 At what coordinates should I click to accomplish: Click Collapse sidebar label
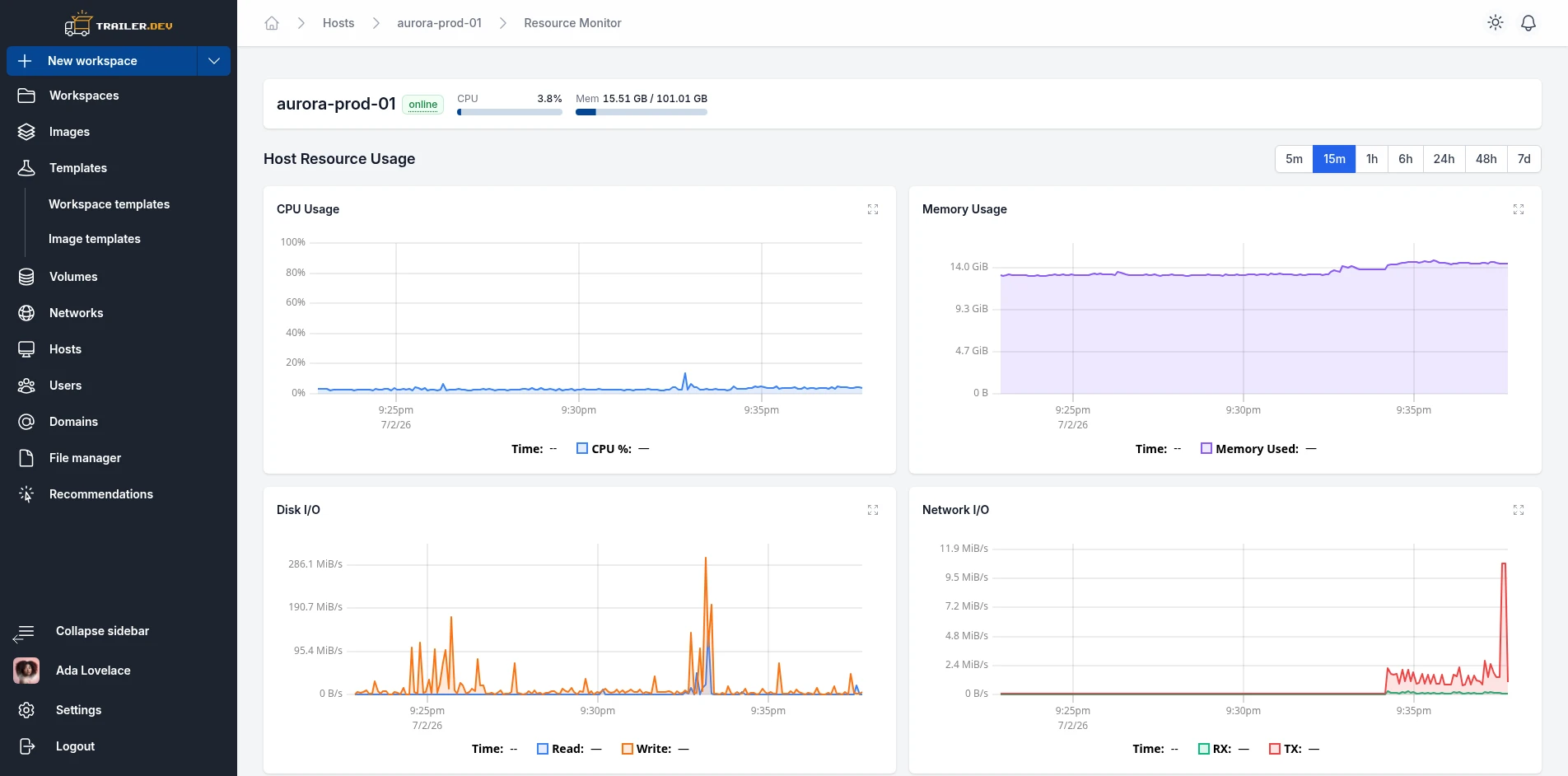pyautogui.click(x=103, y=631)
